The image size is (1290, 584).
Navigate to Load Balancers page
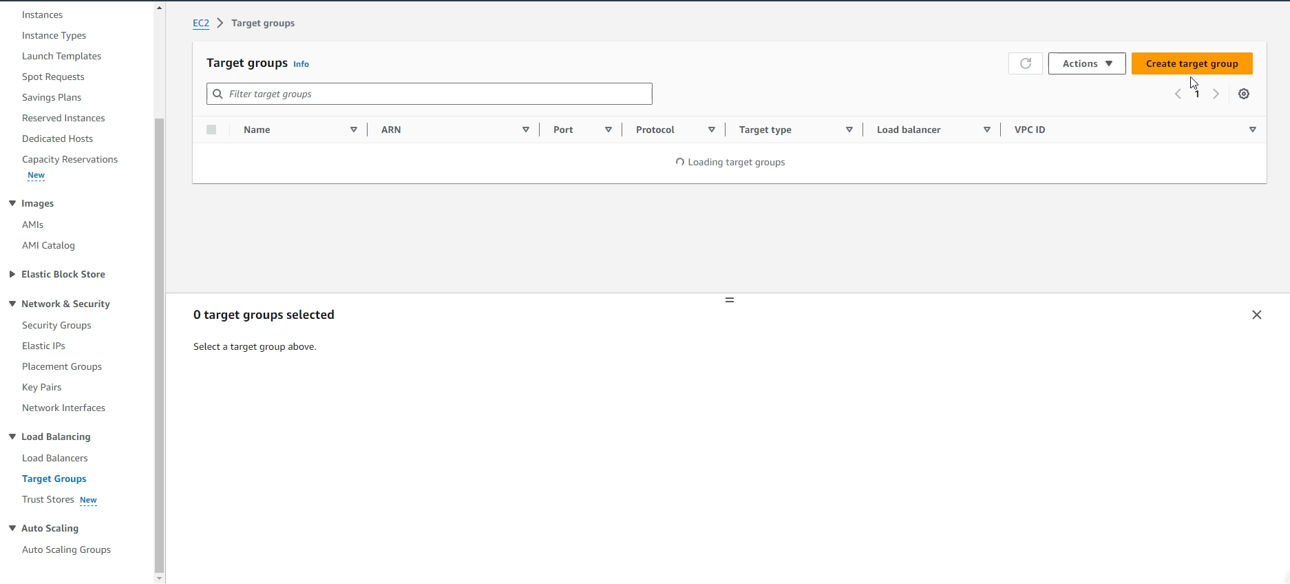[x=55, y=458]
